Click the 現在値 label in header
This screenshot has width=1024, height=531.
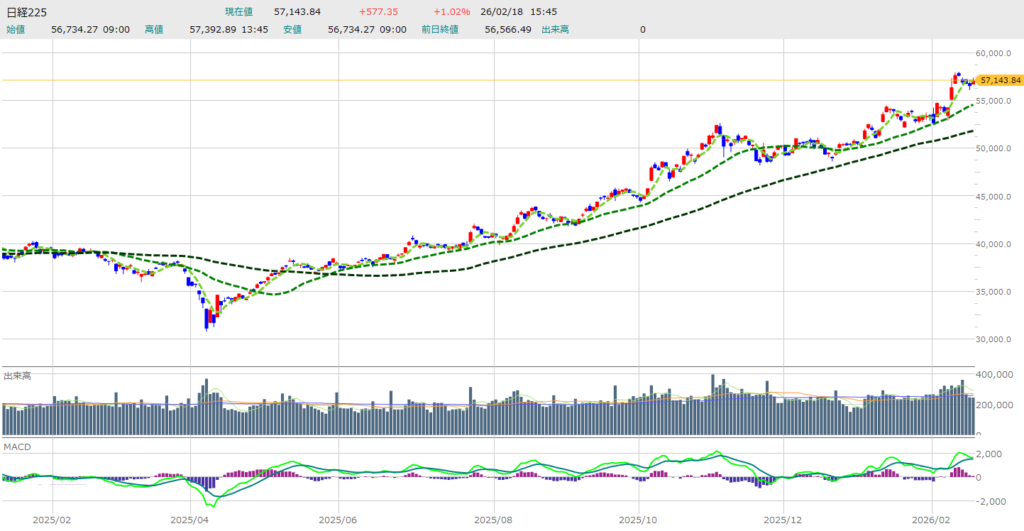tap(241, 11)
